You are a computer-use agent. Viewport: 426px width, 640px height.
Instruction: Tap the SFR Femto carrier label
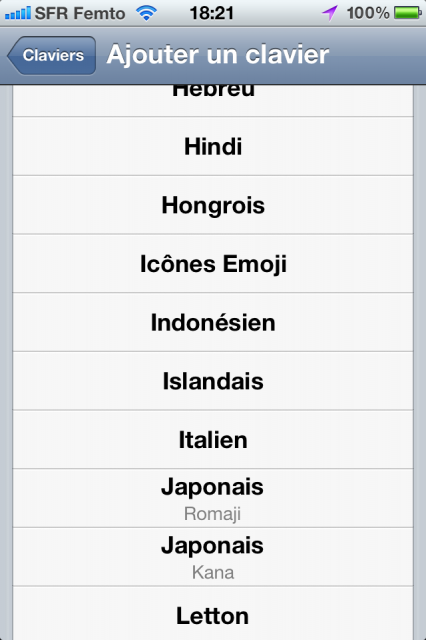click(80, 13)
